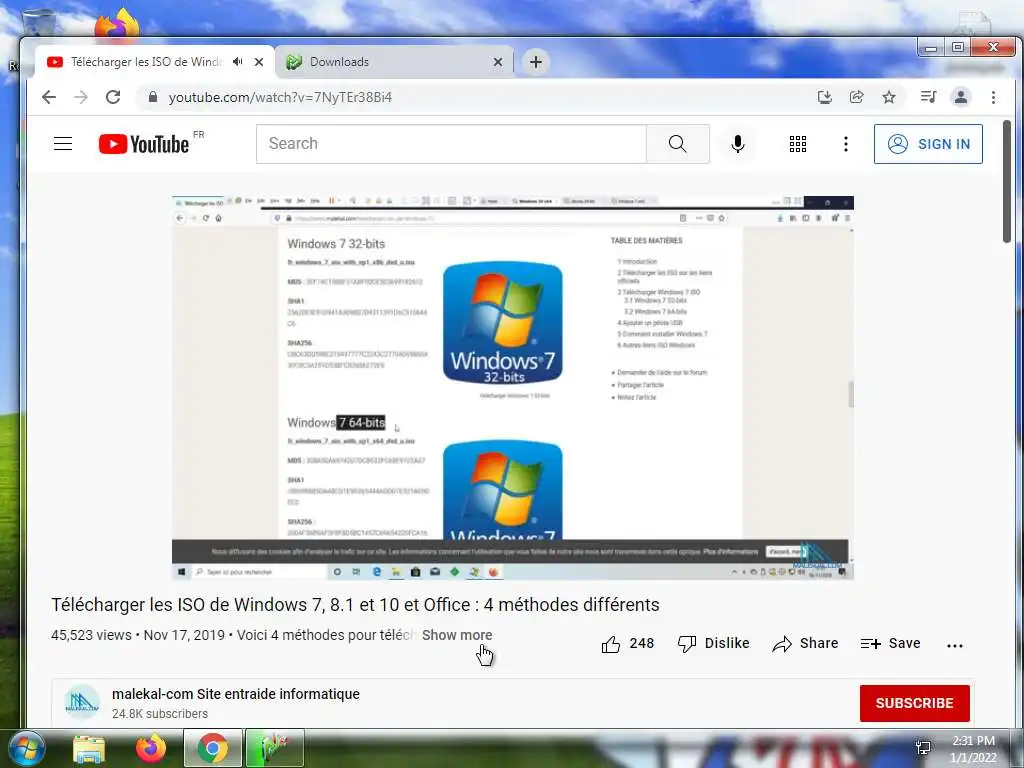Click the padlock site info icon
Screen dimensions: 1024x768
pos(153,97)
